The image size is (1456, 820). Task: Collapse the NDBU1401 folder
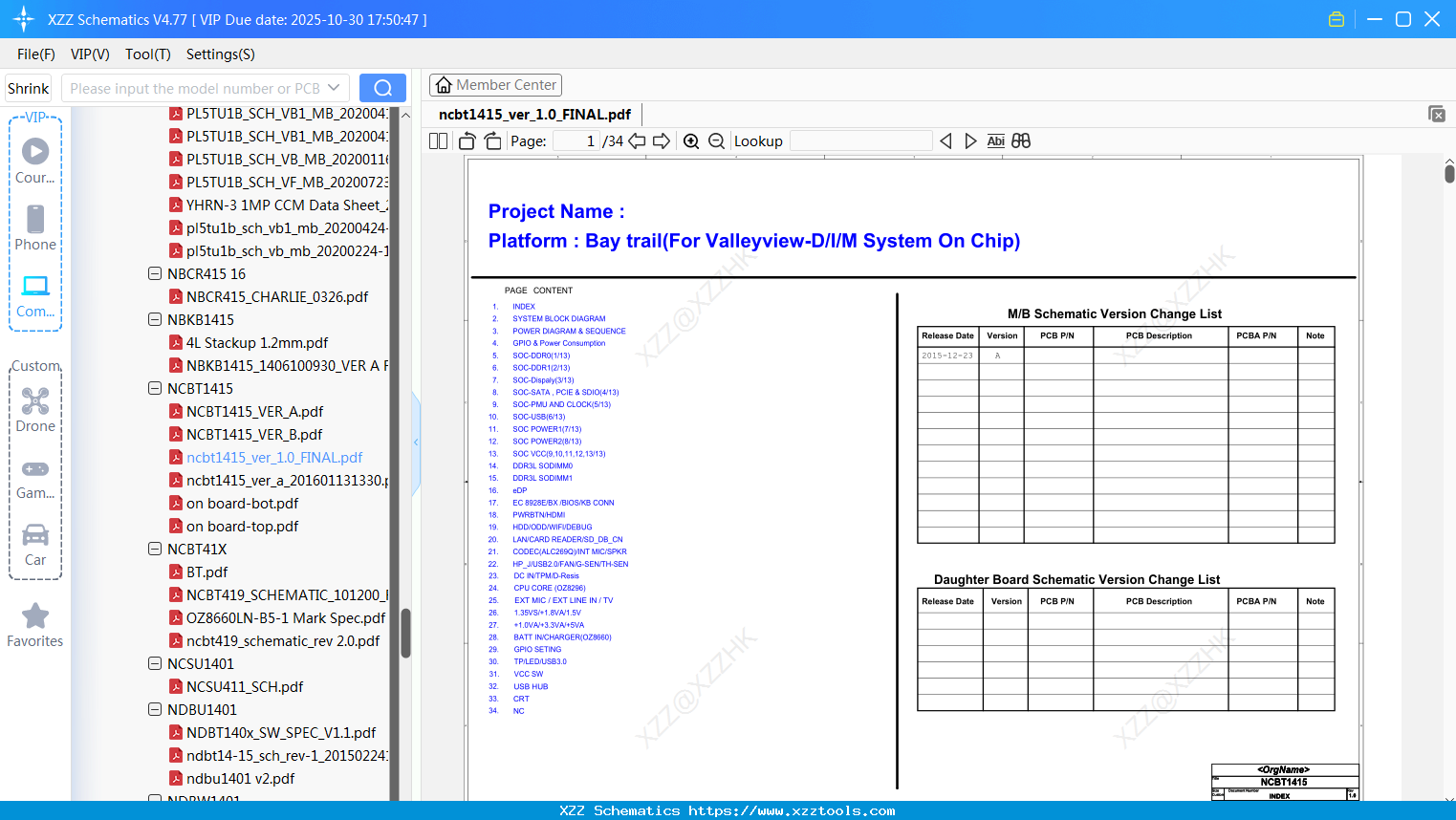tap(155, 709)
